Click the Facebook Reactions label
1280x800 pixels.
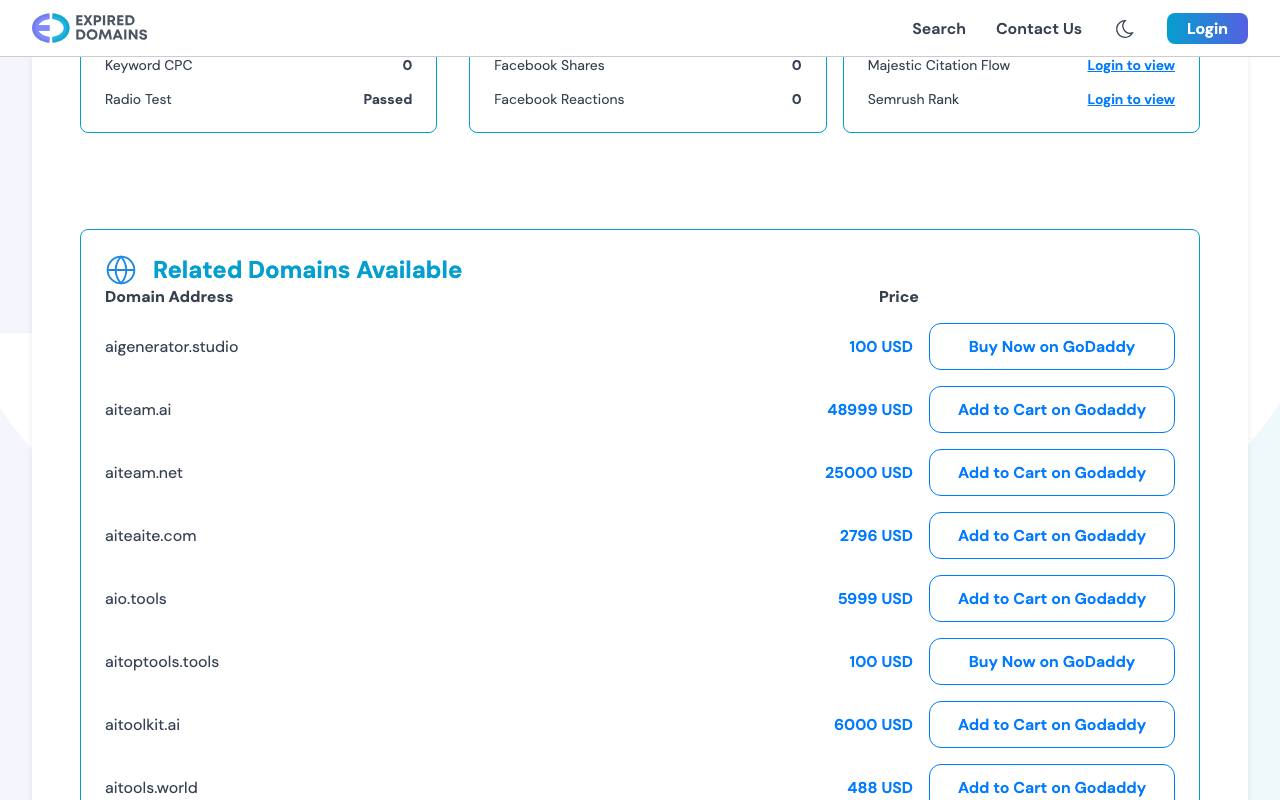tap(559, 99)
